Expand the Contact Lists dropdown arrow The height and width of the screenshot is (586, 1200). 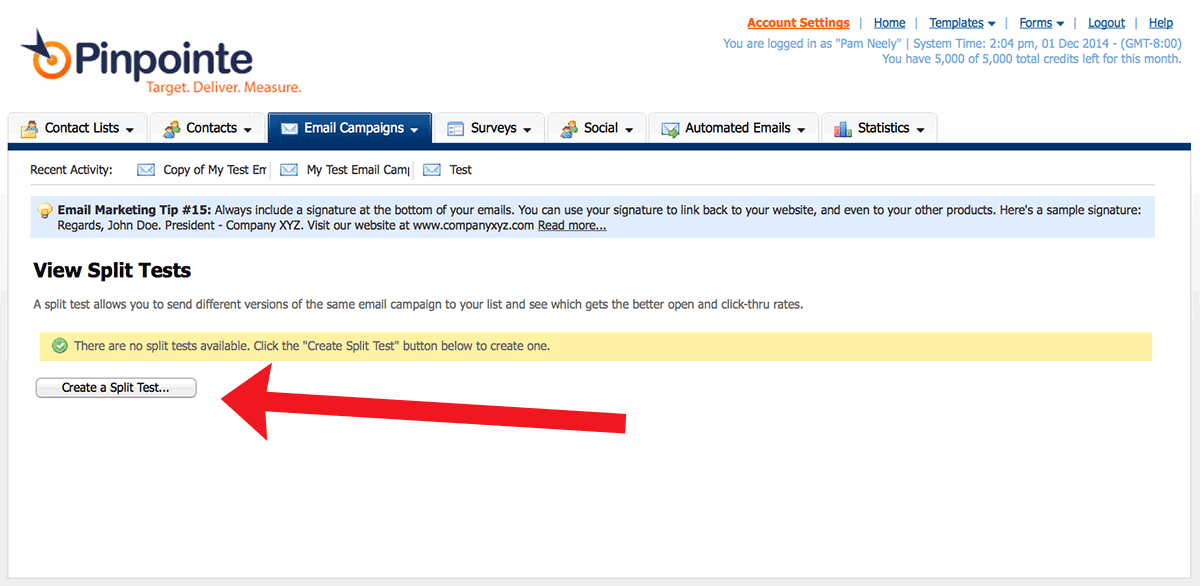click(x=130, y=130)
